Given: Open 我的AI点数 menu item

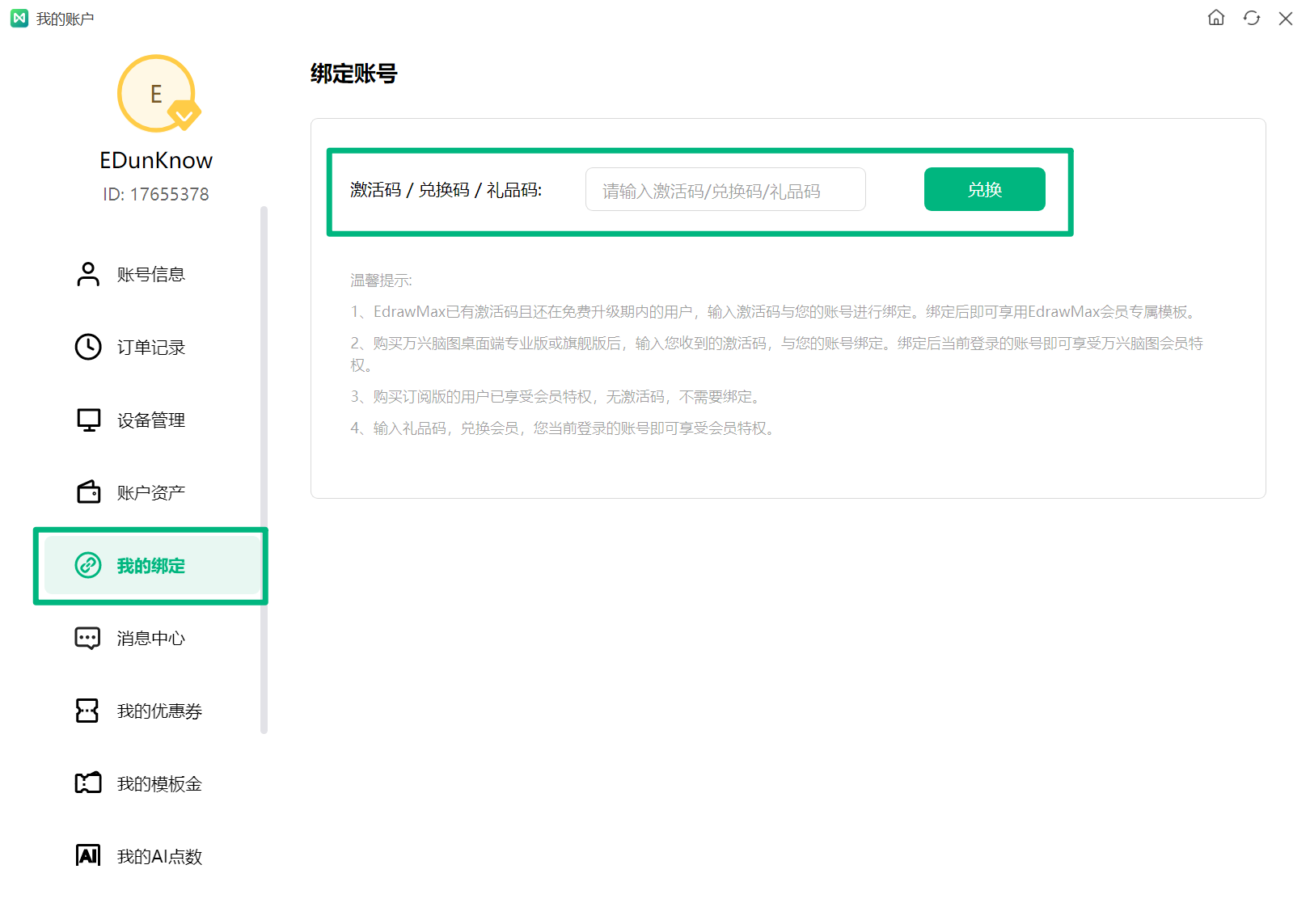Looking at the screenshot, I should pos(152,856).
